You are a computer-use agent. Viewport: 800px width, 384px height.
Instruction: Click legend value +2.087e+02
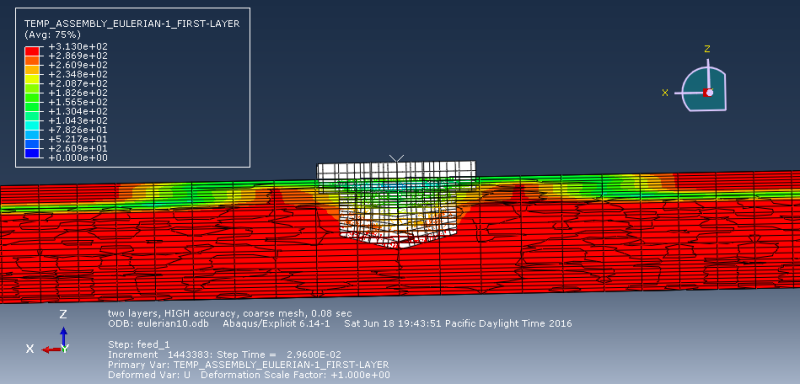pos(78,84)
